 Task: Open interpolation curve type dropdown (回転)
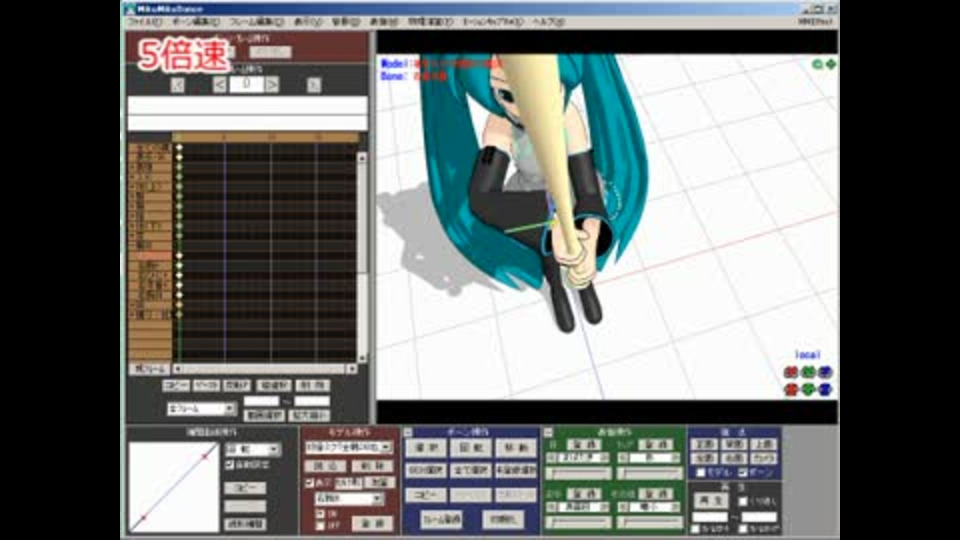pos(253,449)
